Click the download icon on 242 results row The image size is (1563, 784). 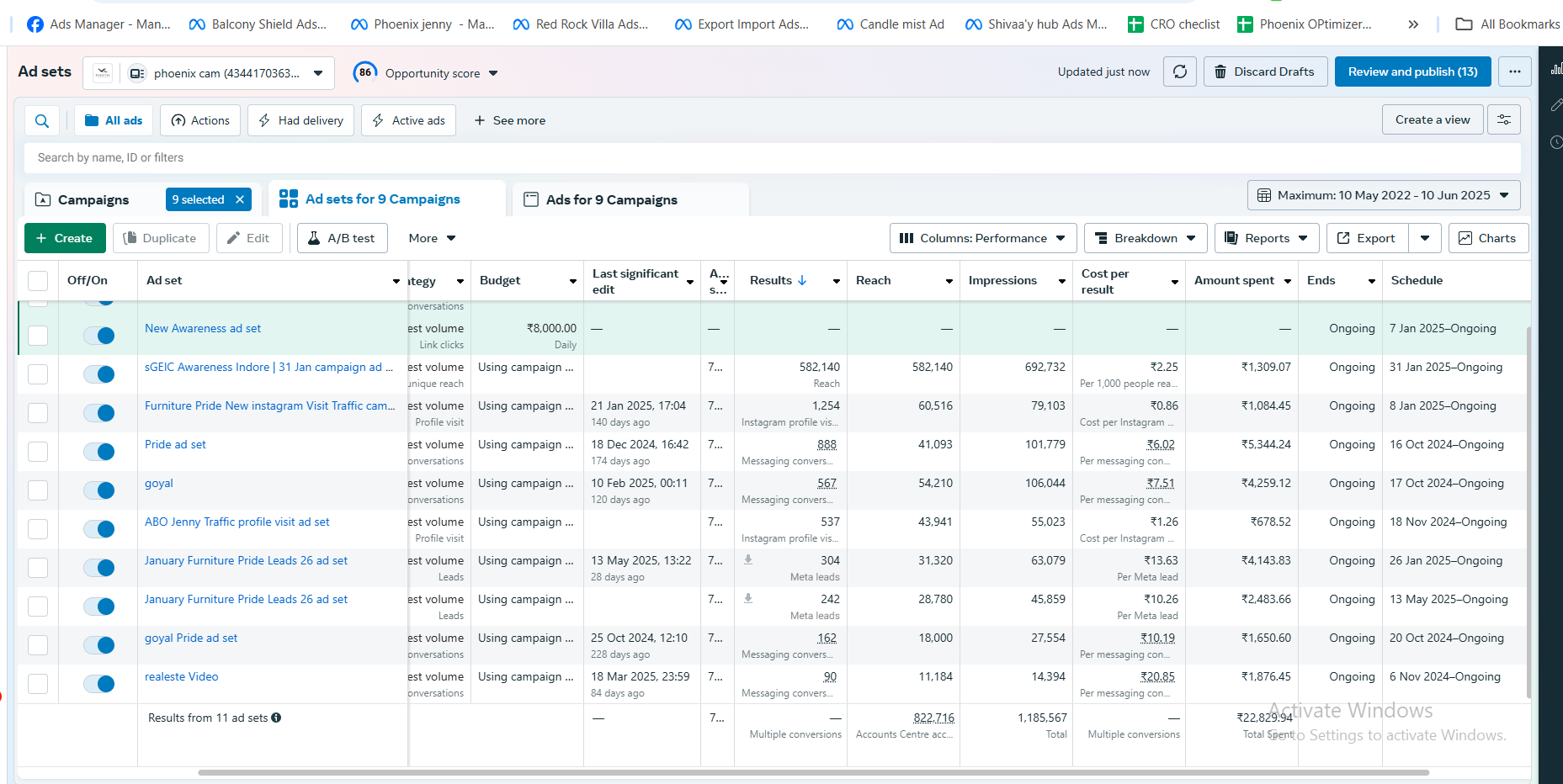pos(748,598)
